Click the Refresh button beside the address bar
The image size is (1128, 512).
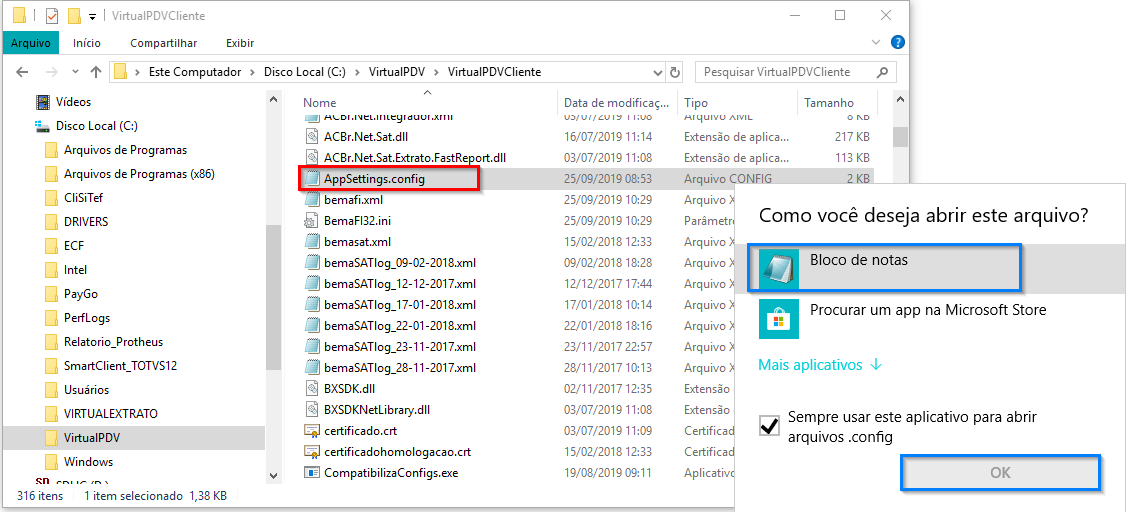(x=675, y=72)
